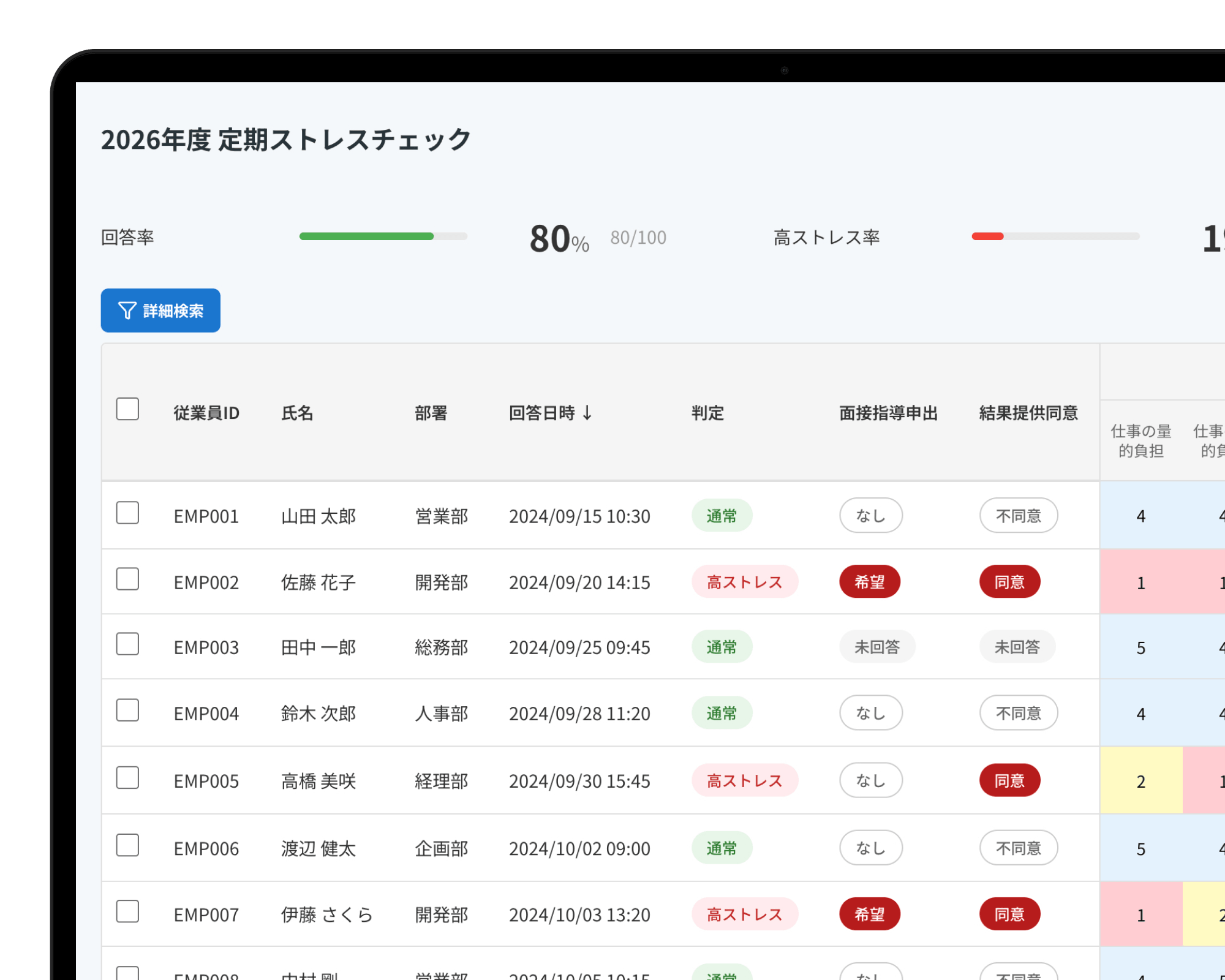Viewport: 1225px width, 980px height.
Task: Click the 同意 badge in EMP007 row
Action: (1009, 914)
